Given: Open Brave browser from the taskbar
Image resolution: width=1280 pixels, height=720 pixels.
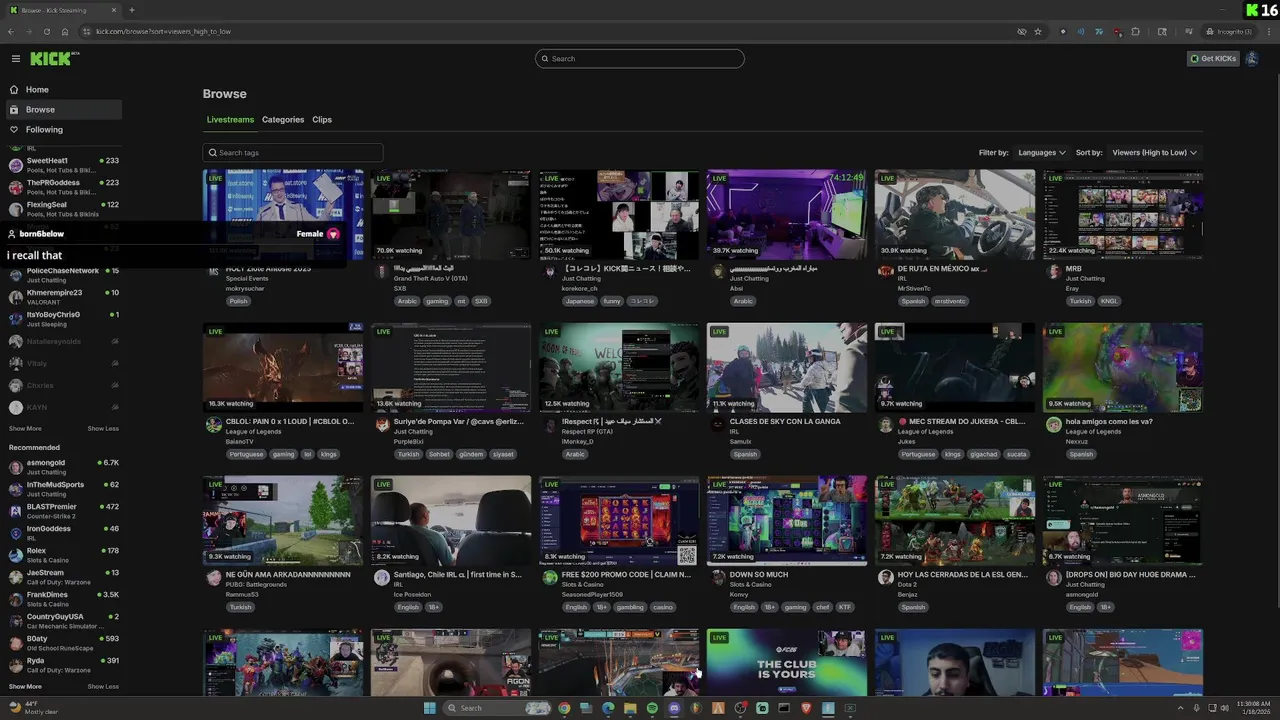Looking at the screenshot, I should point(806,708).
